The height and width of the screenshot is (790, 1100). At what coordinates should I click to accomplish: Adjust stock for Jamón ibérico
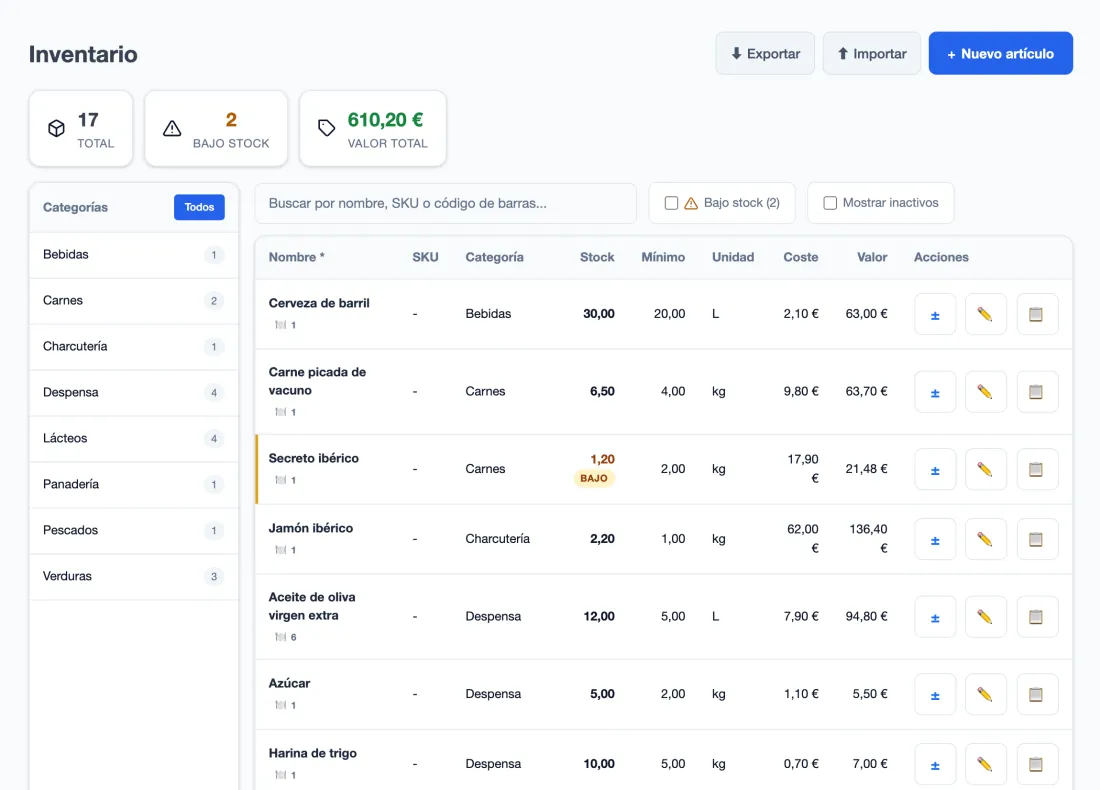point(934,540)
